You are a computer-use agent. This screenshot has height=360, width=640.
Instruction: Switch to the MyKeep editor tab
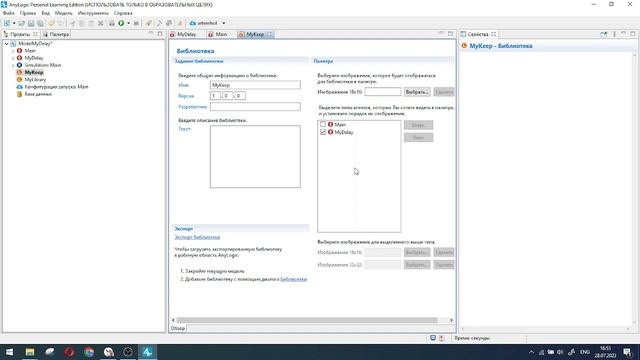tap(255, 34)
